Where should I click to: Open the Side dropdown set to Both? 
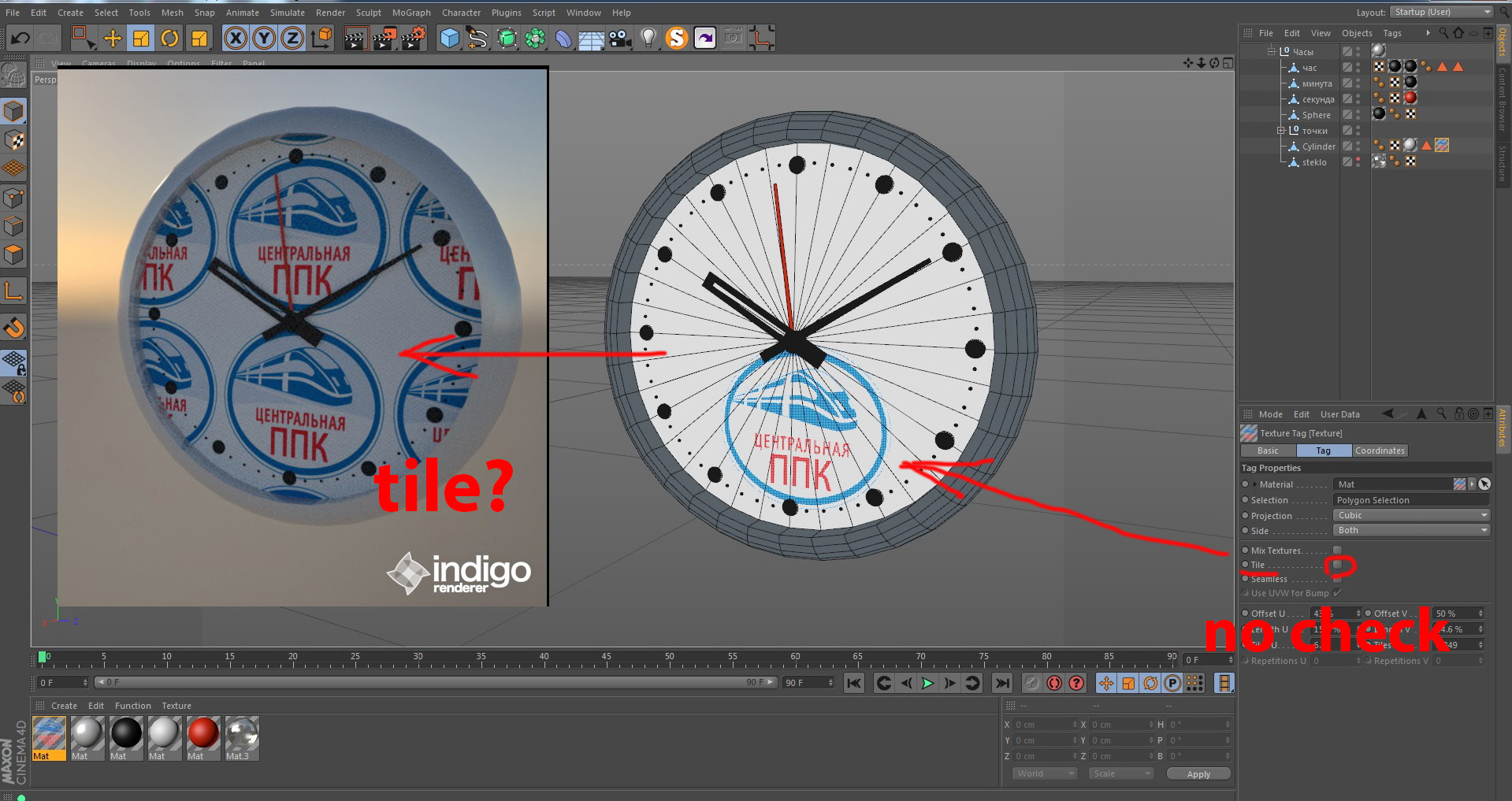pyautogui.click(x=1411, y=530)
